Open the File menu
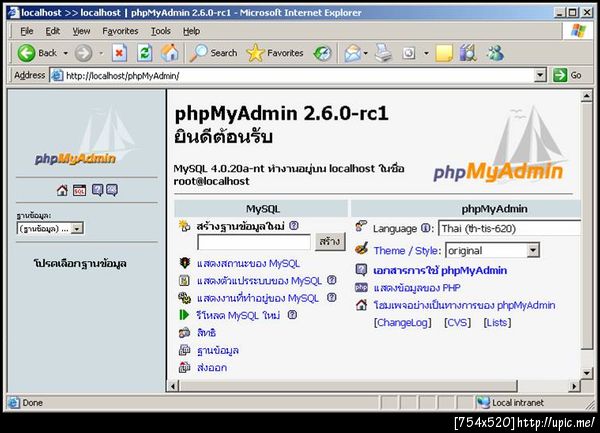600x433 pixels. (x=26, y=31)
